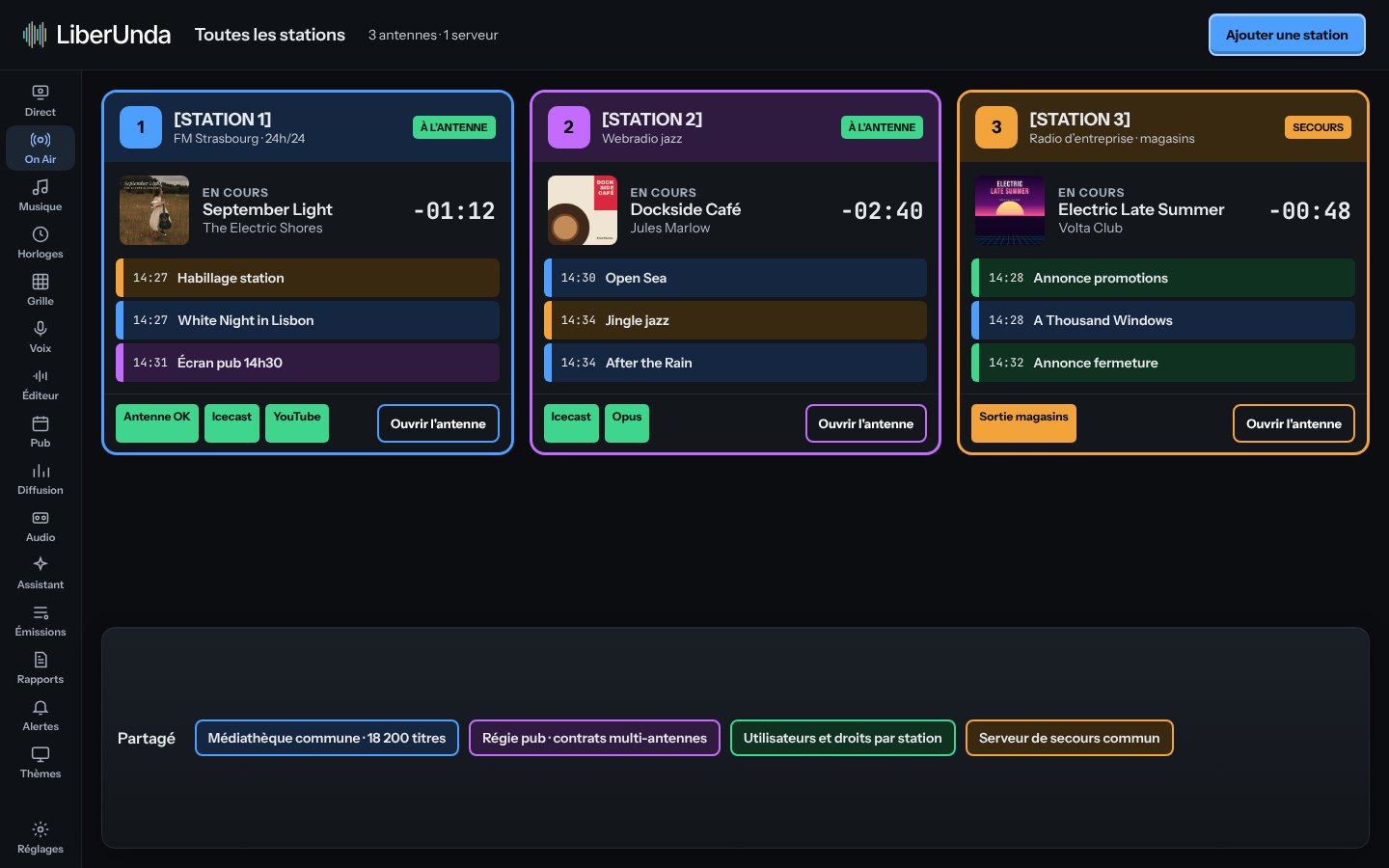Select the Dockside Café album cover

coord(583,210)
